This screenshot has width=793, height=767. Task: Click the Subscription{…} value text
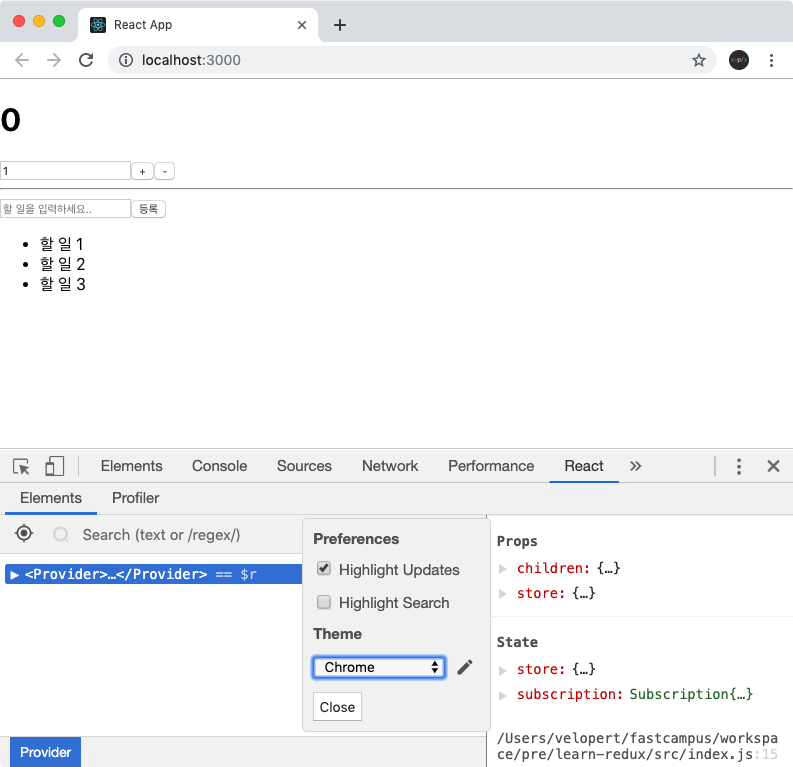pos(691,694)
